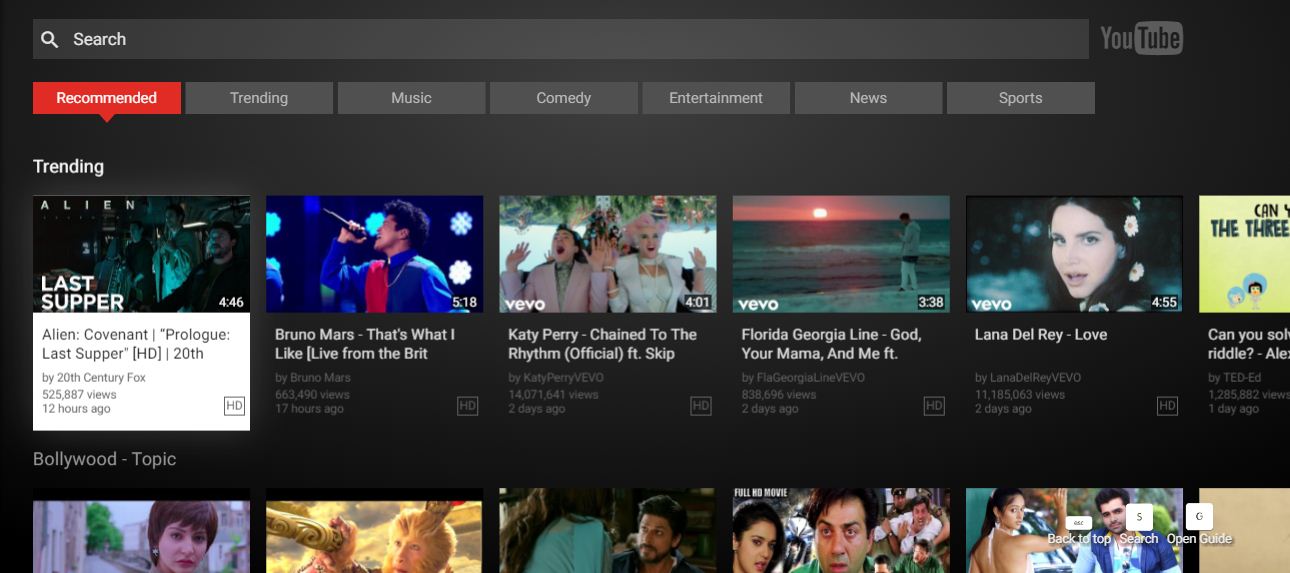Click the YouTube logo
This screenshot has width=1290, height=573.
coord(1141,39)
